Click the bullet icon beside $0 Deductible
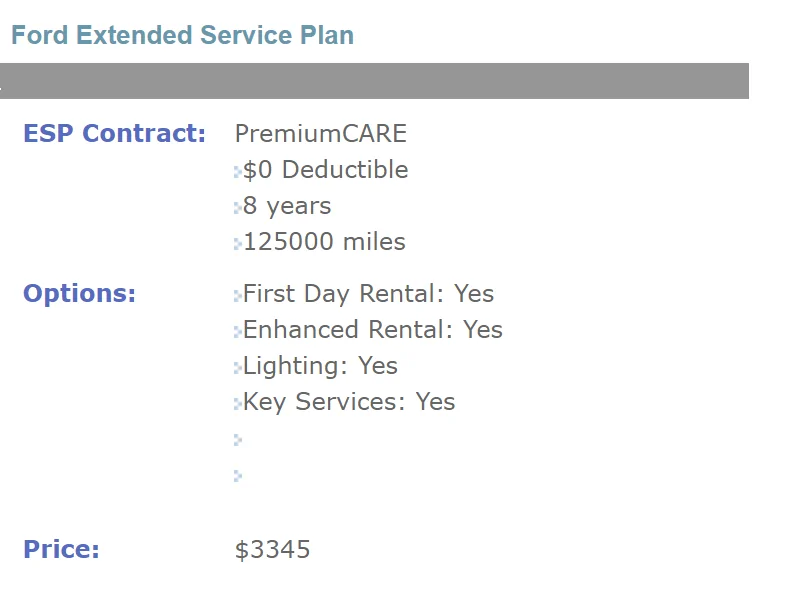The image size is (810, 597). pos(238,172)
